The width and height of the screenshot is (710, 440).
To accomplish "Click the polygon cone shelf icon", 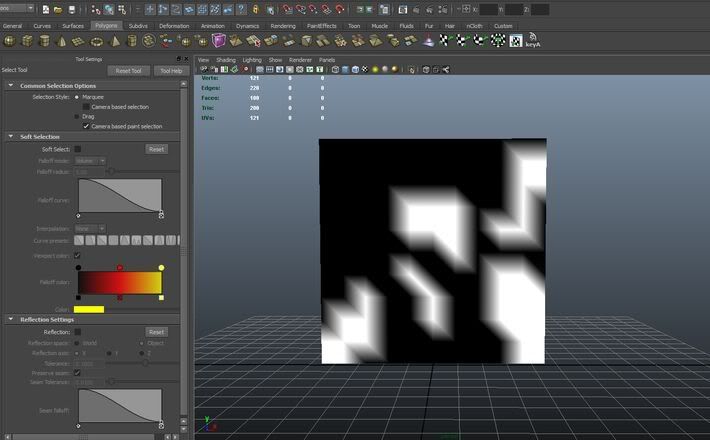I will [63, 41].
